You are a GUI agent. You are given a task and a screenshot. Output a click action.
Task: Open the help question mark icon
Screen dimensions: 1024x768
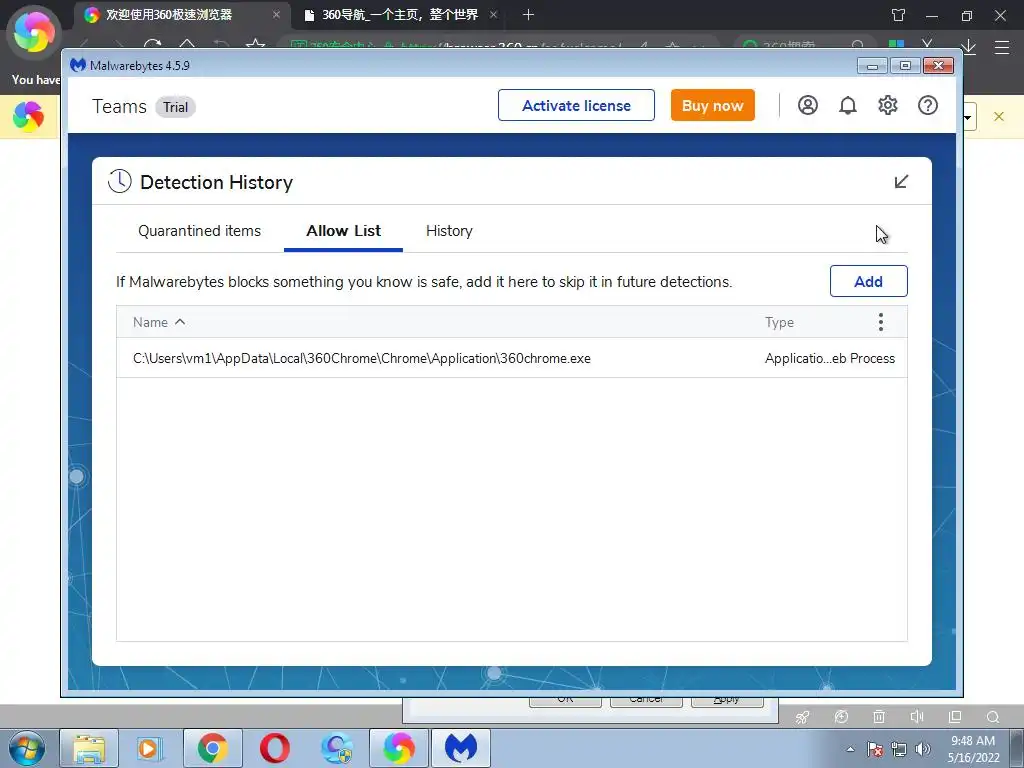coord(927,105)
